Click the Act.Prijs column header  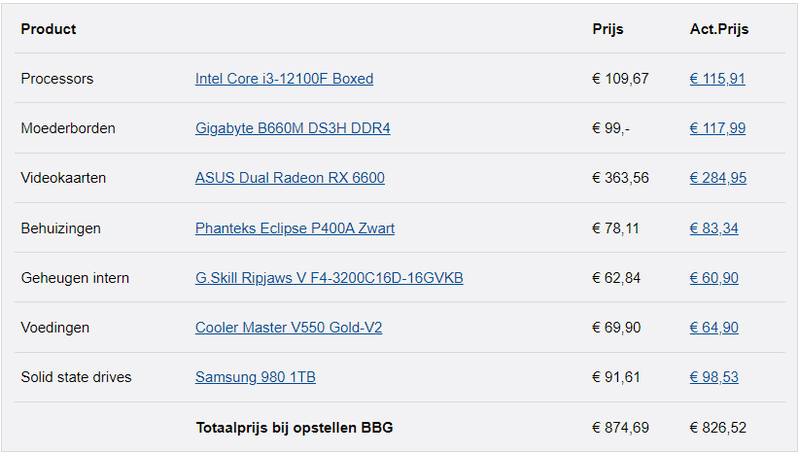click(x=719, y=29)
